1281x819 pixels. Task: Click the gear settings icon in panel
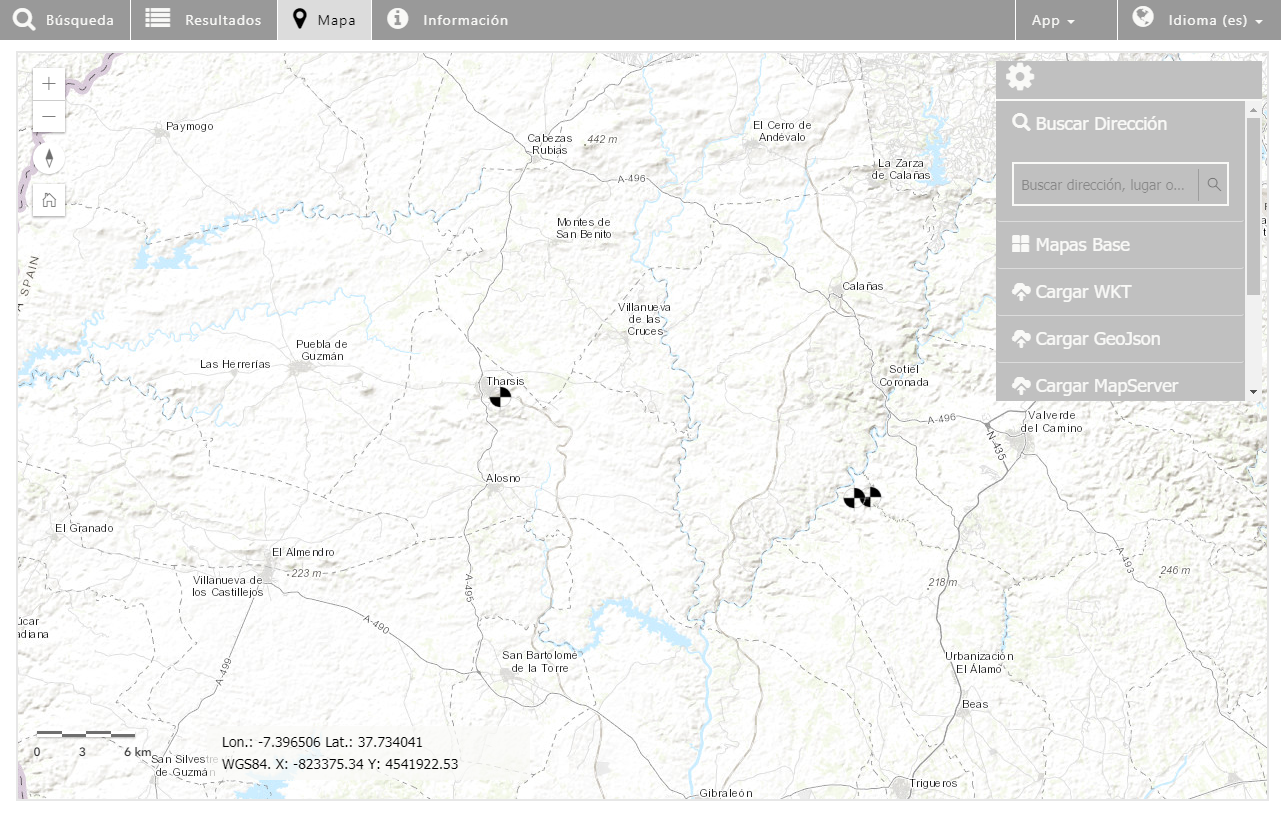1020,77
